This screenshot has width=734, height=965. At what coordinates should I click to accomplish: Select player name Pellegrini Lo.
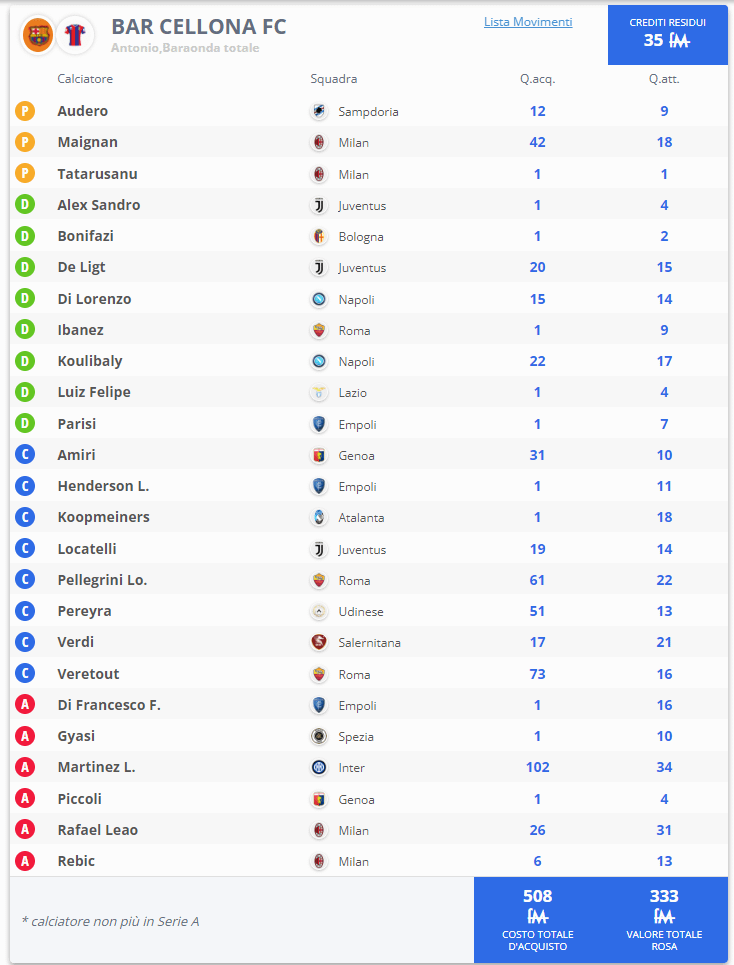[x=102, y=580]
